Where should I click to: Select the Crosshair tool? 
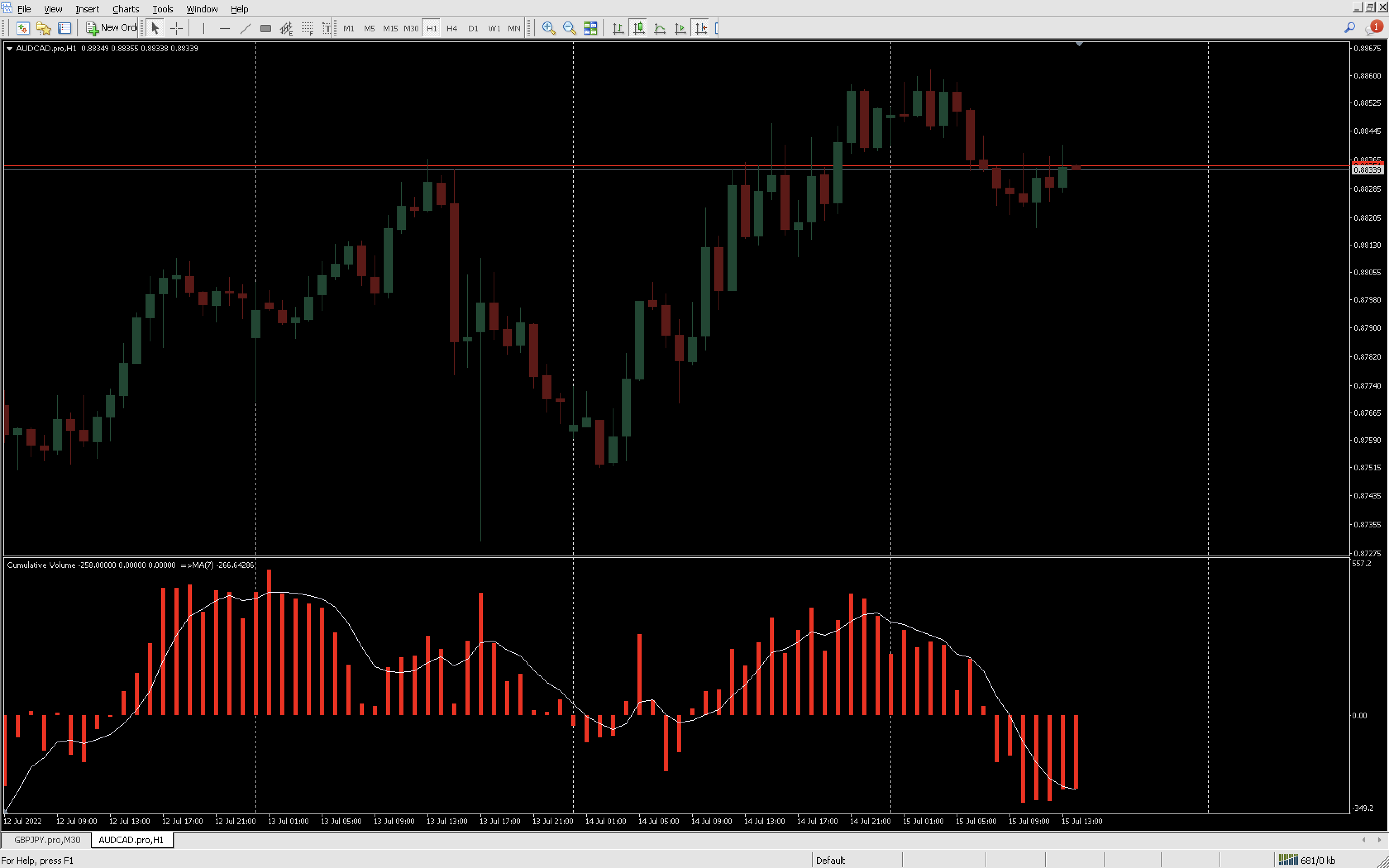[176, 28]
